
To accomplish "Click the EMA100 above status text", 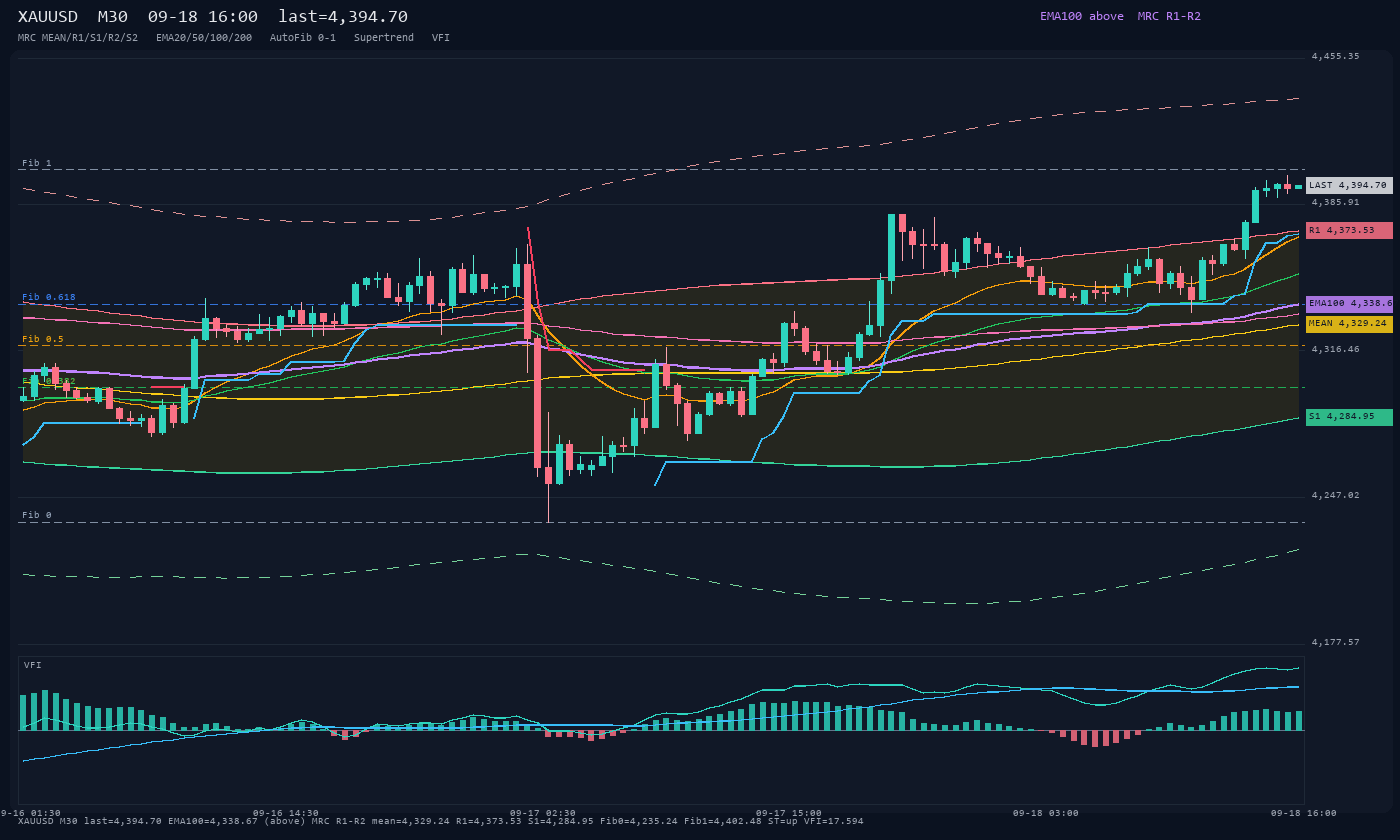I will 1082,16.
